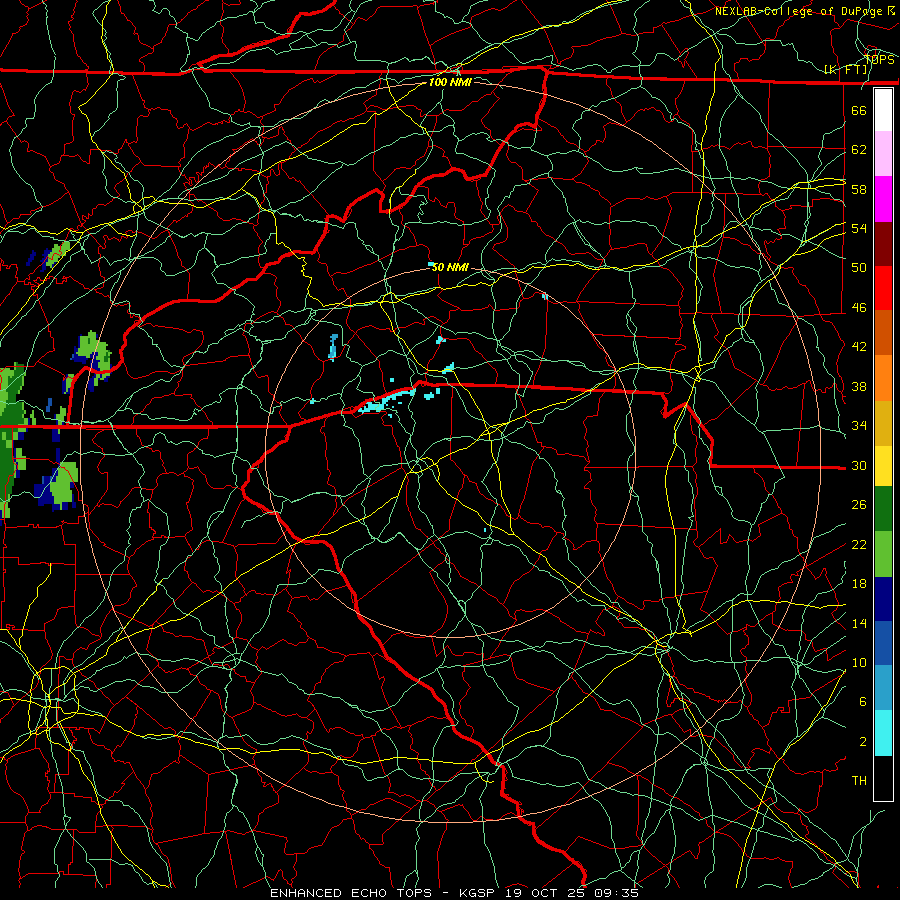Pick the cyan legend swatch
Screen dimensions: 900x900
[x=883, y=733]
